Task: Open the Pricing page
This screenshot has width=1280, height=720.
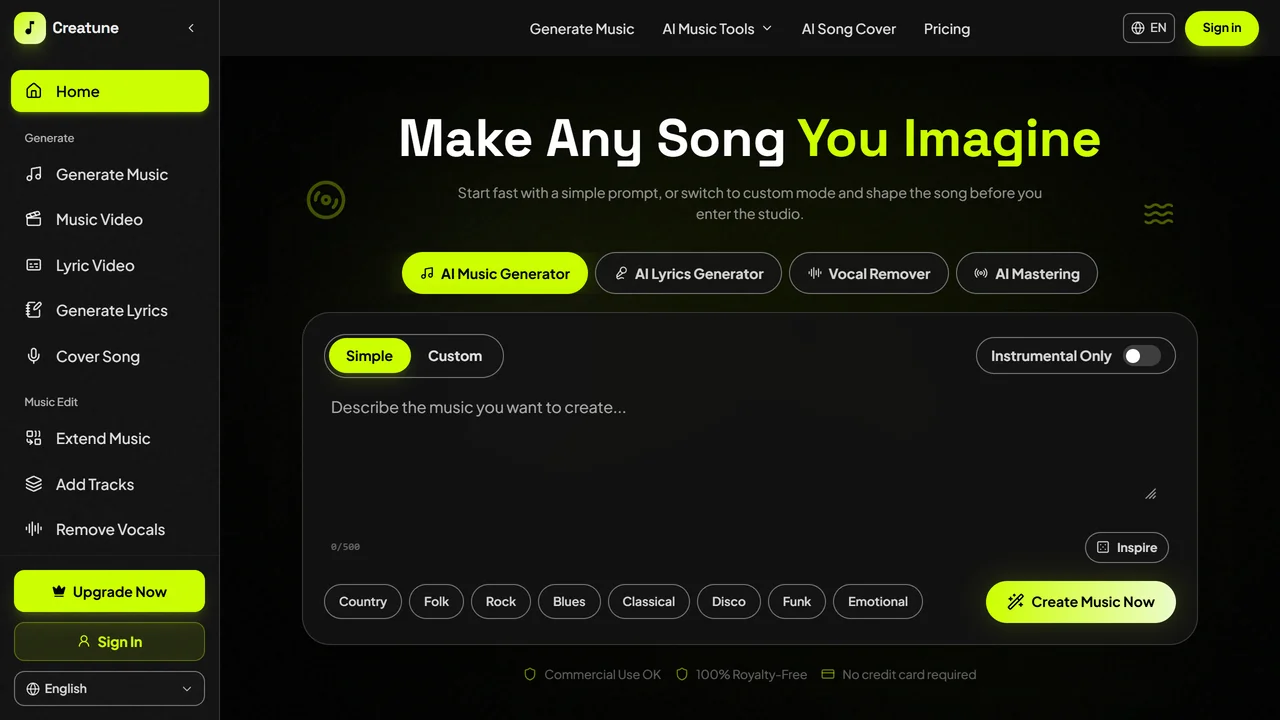Action: 947,29
